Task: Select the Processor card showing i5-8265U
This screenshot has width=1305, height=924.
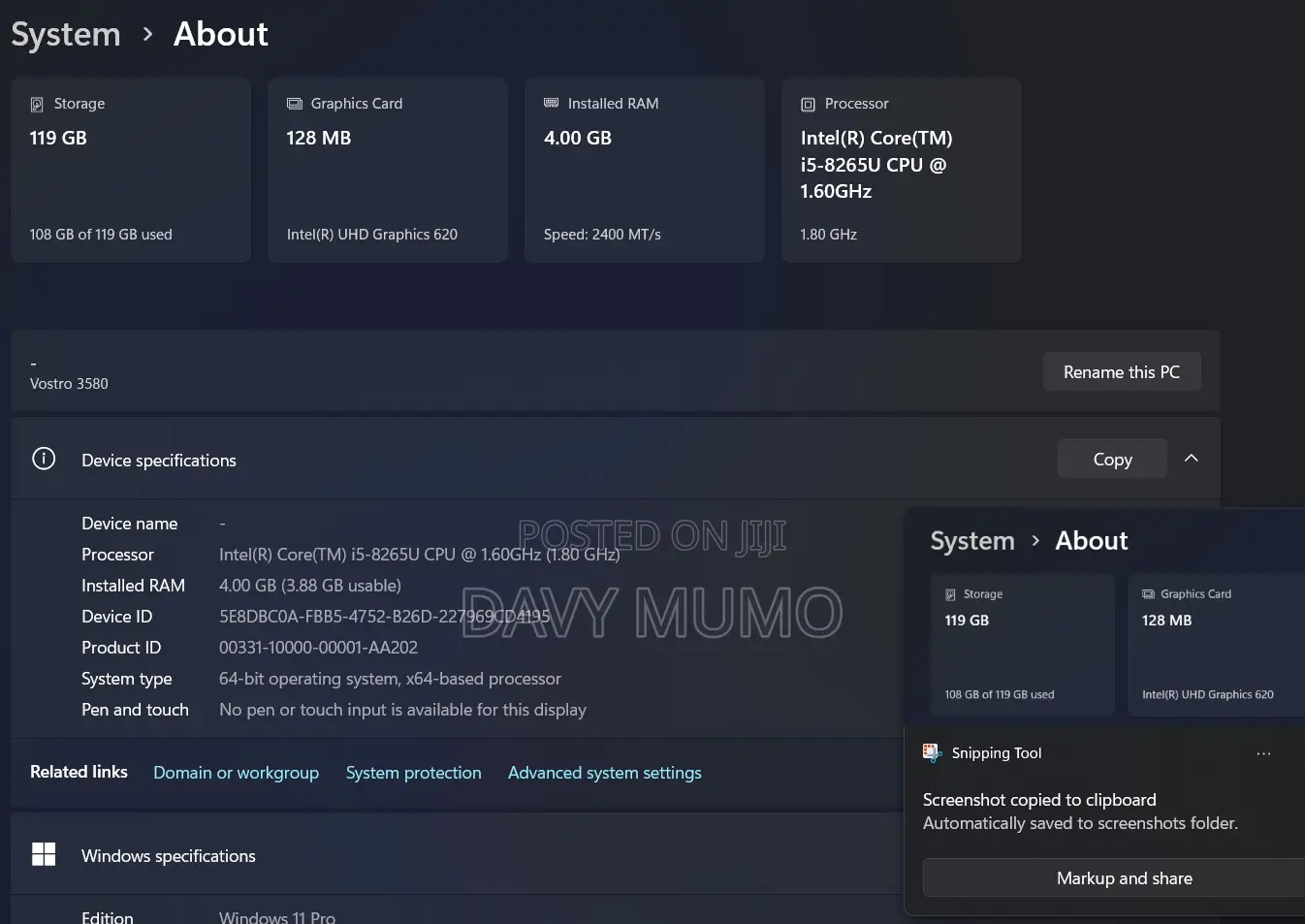Action: tap(902, 170)
